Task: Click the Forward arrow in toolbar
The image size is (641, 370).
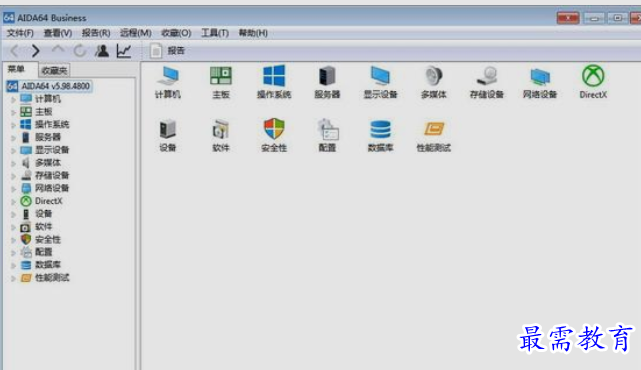Action: tap(36, 51)
